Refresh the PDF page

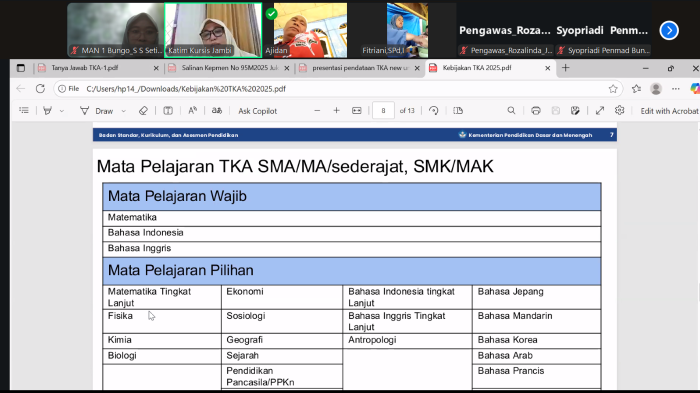40,89
